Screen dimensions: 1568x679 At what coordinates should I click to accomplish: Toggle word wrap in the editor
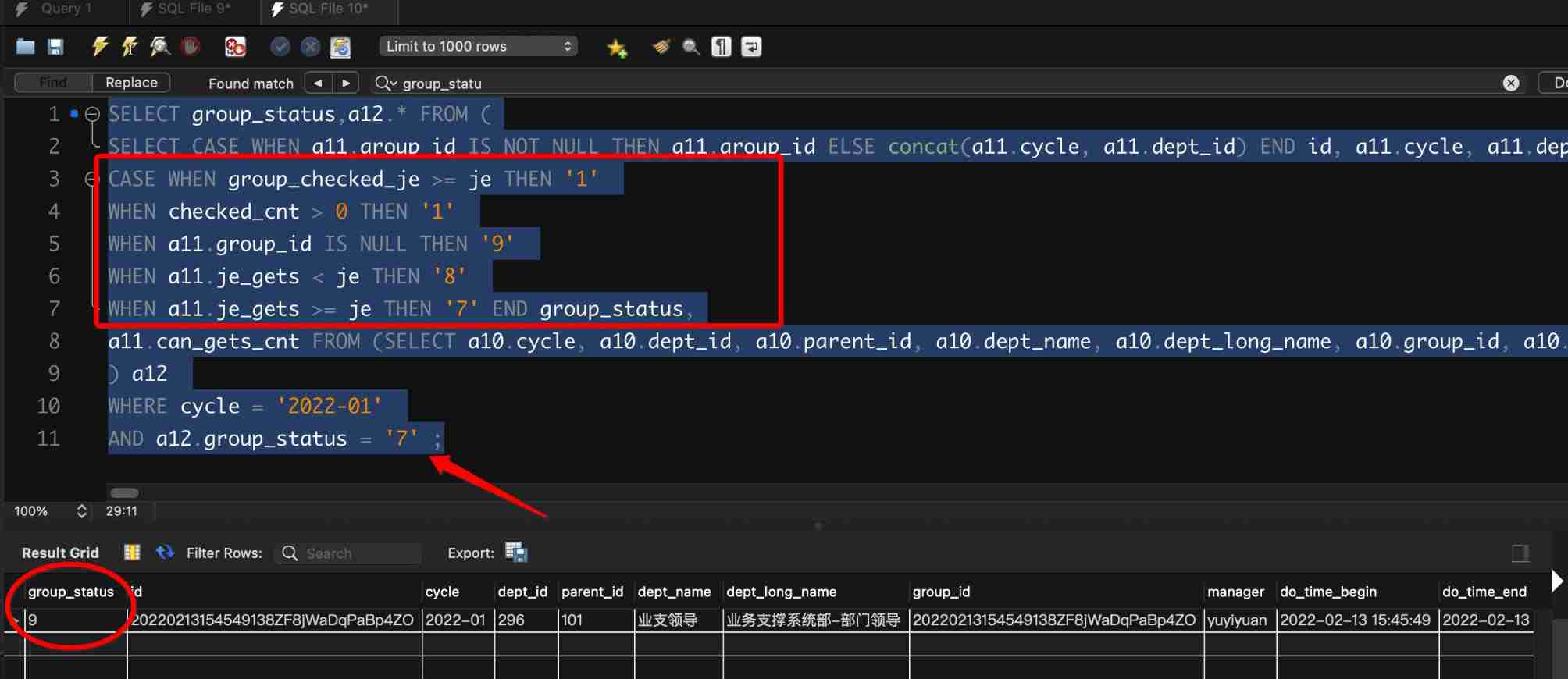coord(751,47)
